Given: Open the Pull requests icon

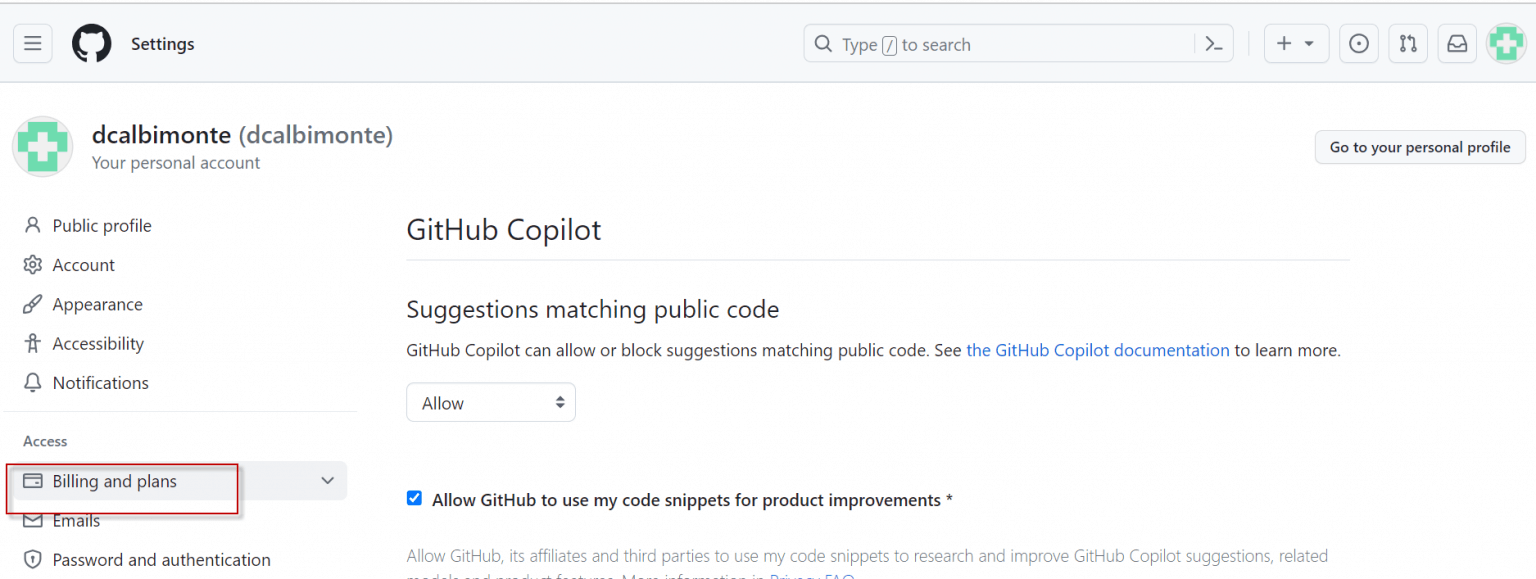Looking at the screenshot, I should pyautogui.click(x=1408, y=44).
